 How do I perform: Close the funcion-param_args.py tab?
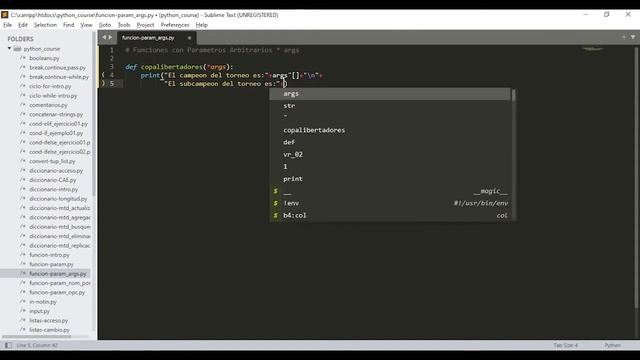click(x=189, y=38)
